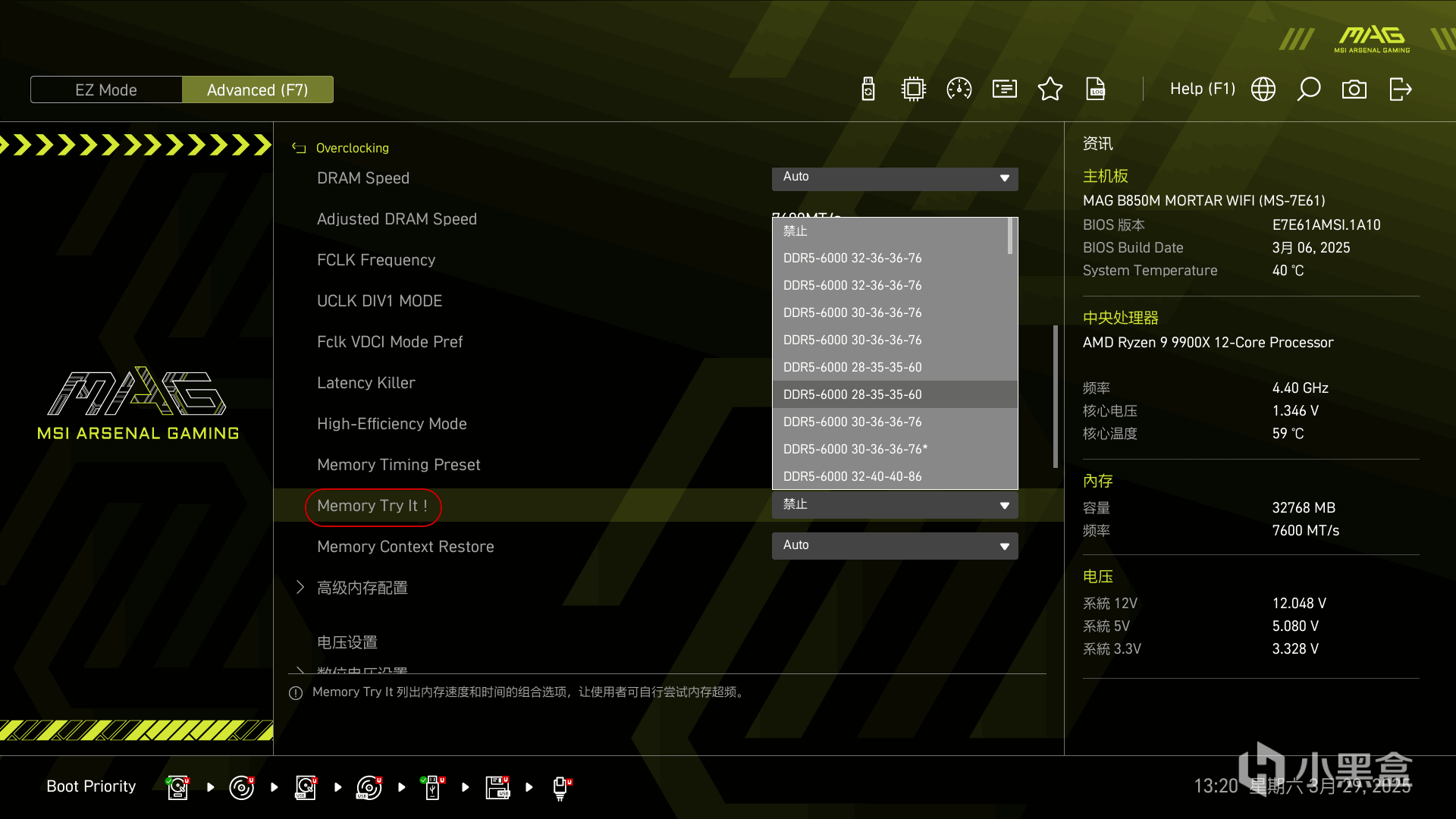
Task: Click Overclocking back navigation link
Action: pyautogui.click(x=352, y=148)
